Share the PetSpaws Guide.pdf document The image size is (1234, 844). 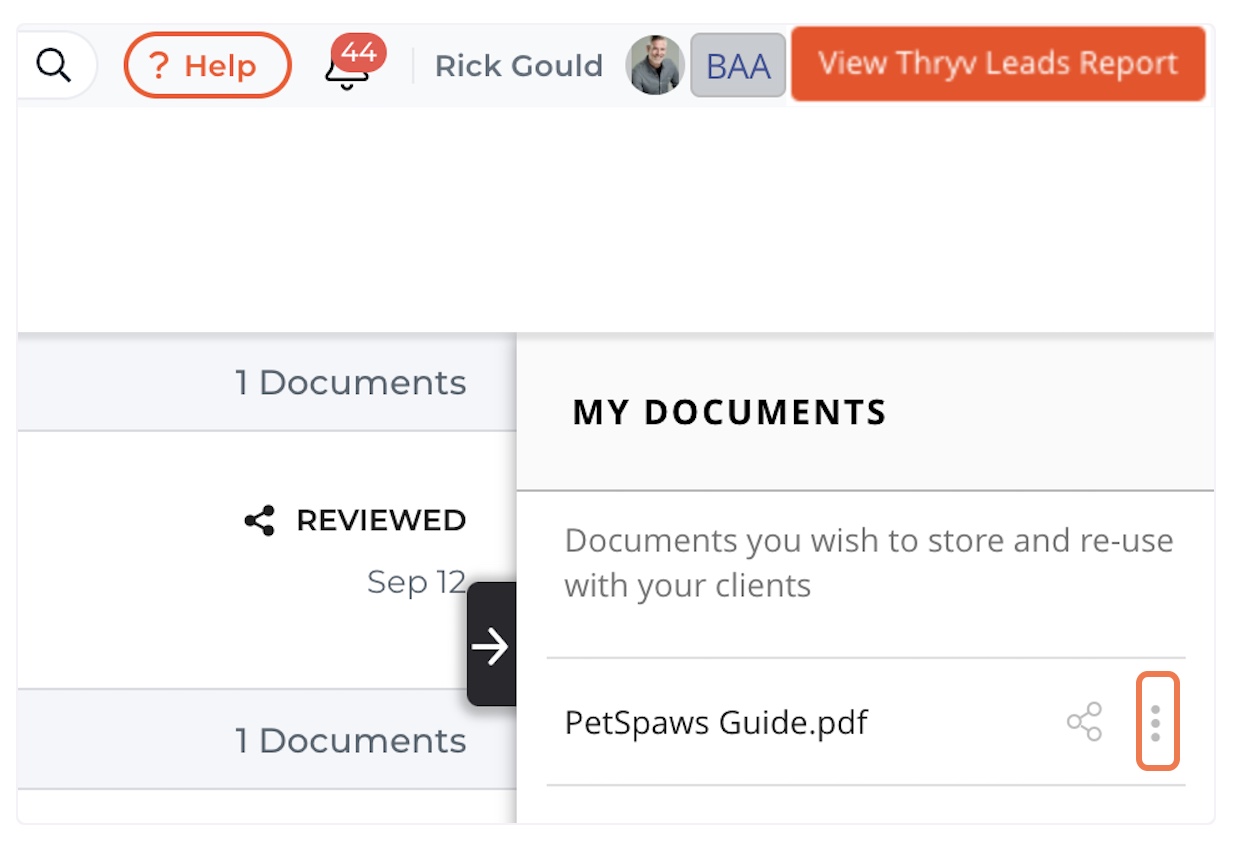(1084, 721)
